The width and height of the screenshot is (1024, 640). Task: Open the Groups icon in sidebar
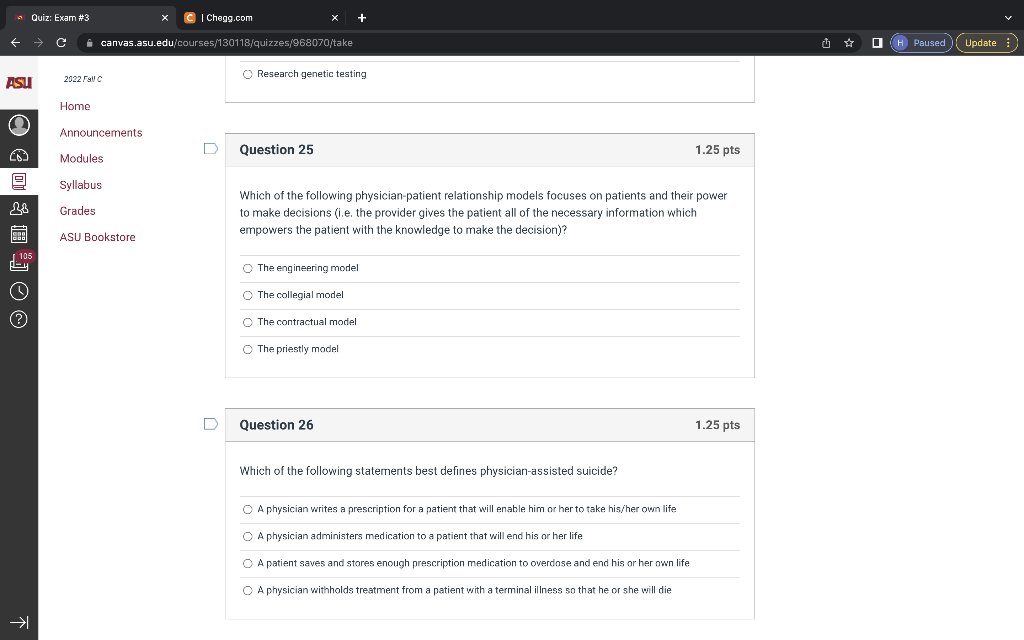(19, 208)
